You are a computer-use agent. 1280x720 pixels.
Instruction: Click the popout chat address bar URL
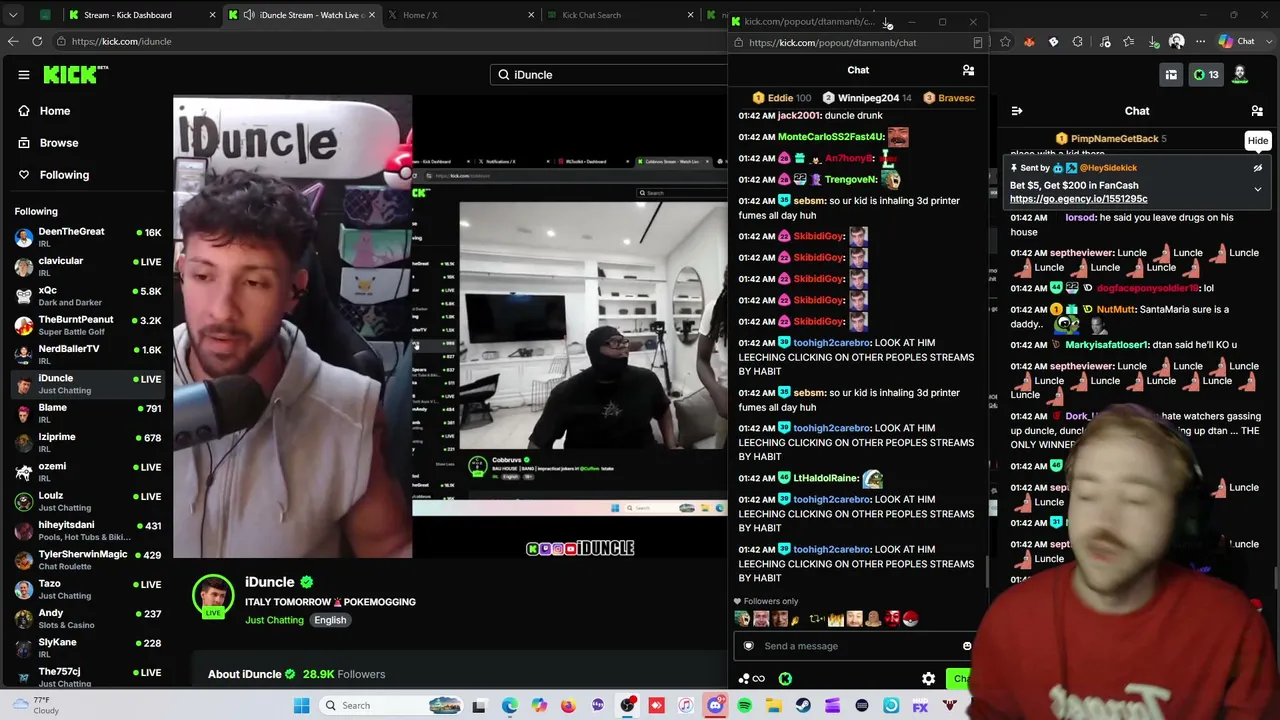832,43
